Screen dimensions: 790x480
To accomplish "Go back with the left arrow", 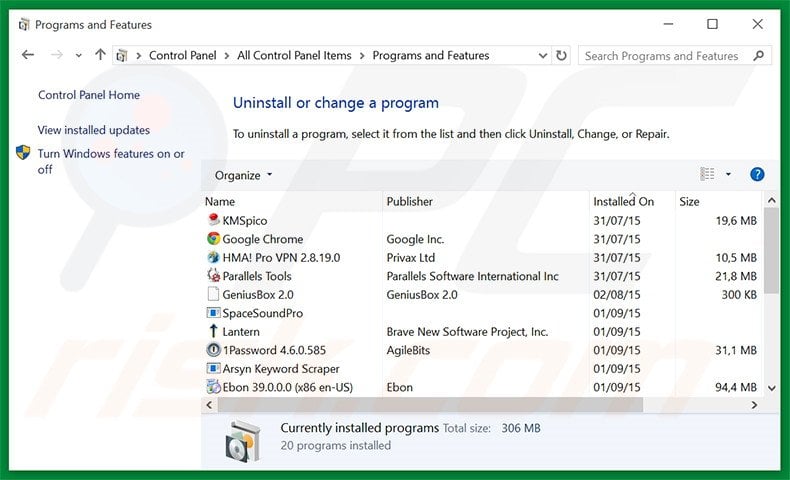I will click(28, 55).
